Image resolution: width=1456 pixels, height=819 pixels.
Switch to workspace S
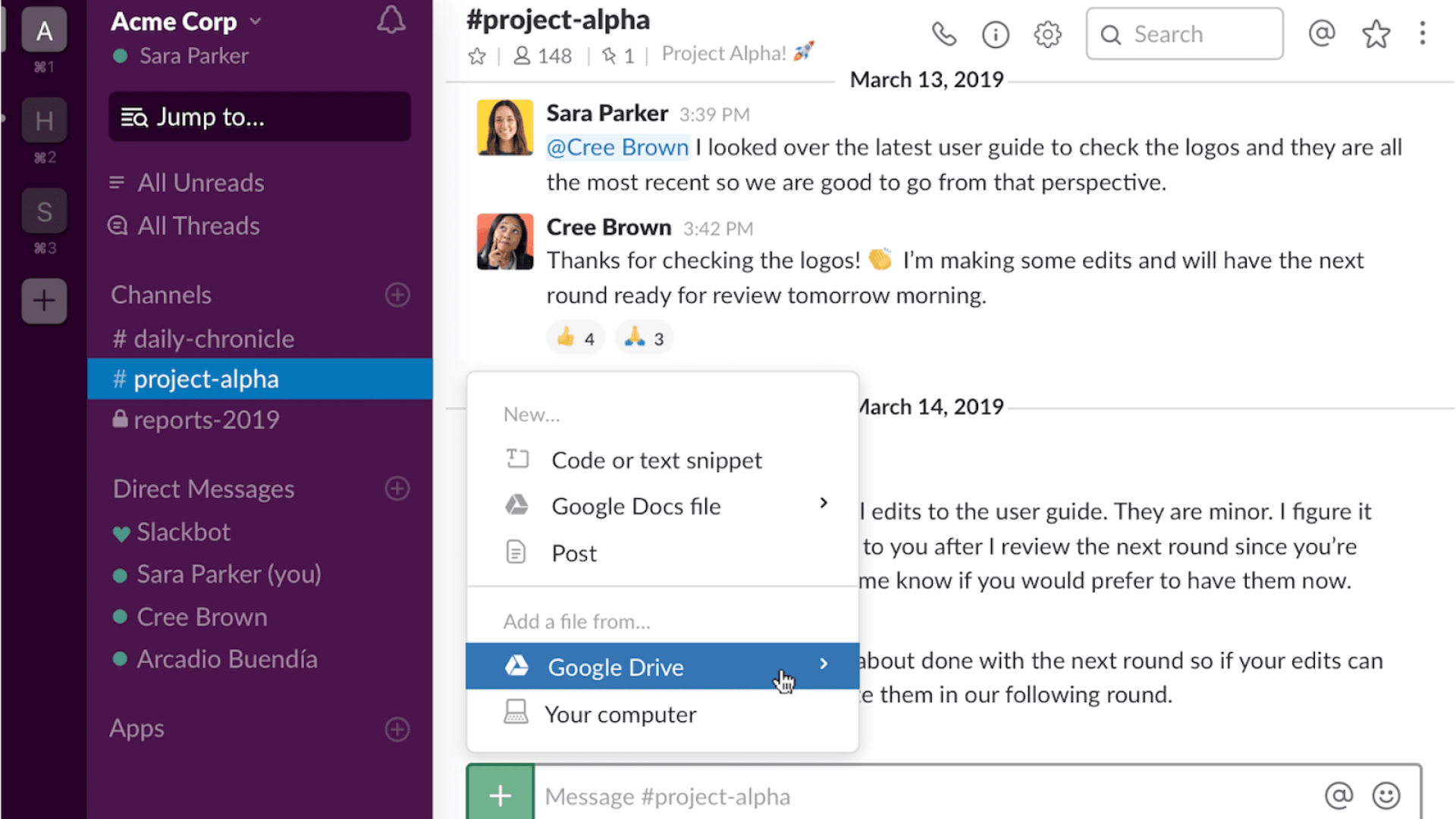tap(44, 212)
